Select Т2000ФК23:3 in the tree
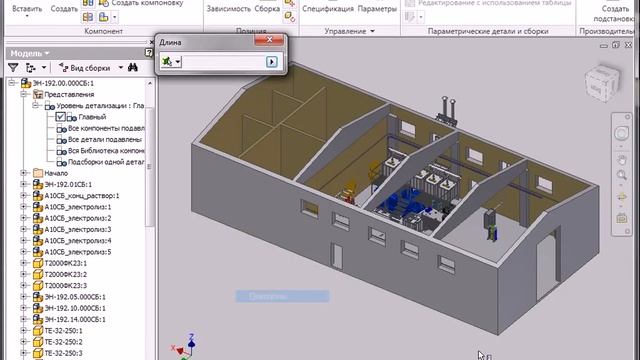Image resolution: width=640 pixels, height=360 pixels. point(65,286)
